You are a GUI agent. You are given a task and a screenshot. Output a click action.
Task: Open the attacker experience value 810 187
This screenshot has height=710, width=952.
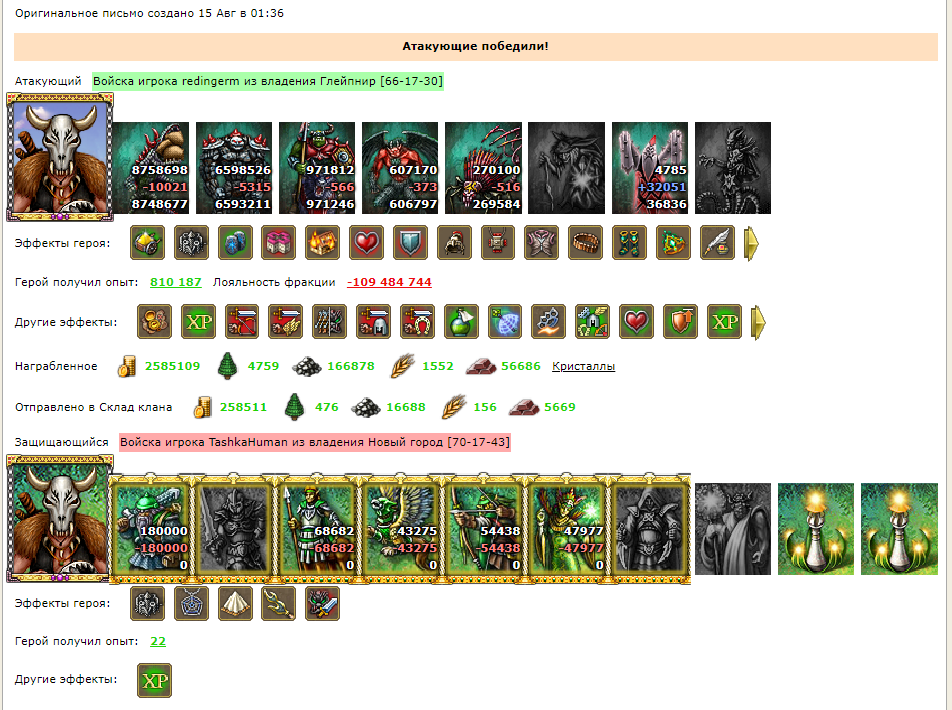175,282
